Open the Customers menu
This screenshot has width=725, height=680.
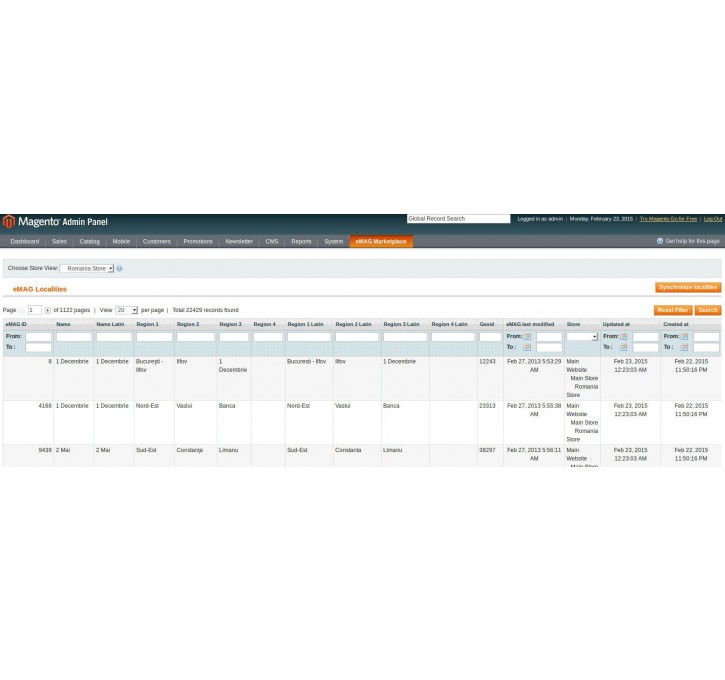[157, 241]
